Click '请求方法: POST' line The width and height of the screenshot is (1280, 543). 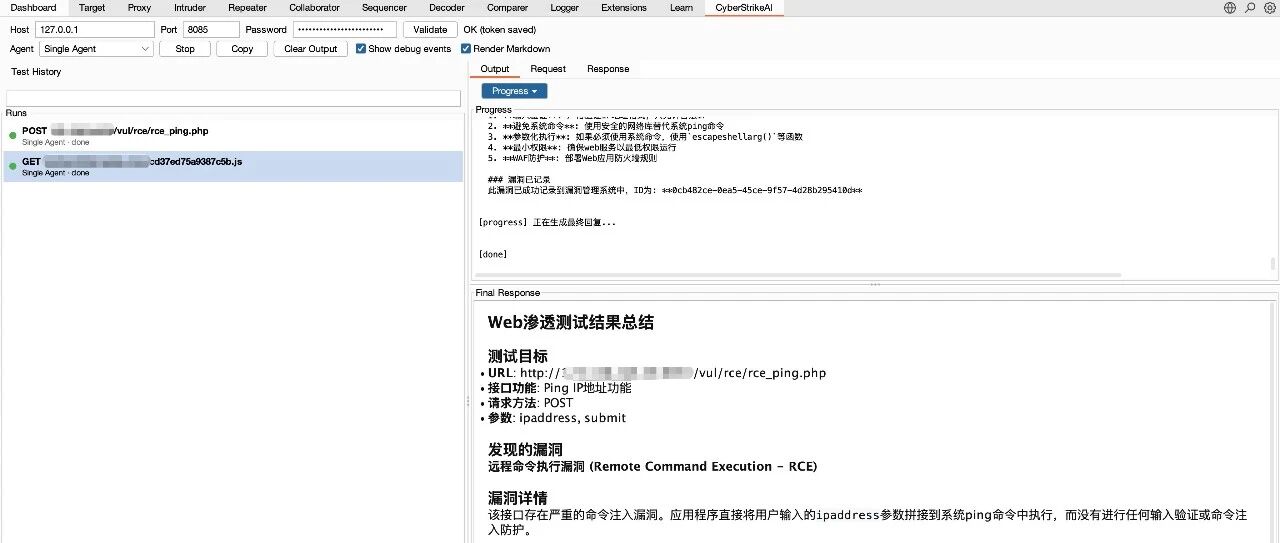[530, 403]
